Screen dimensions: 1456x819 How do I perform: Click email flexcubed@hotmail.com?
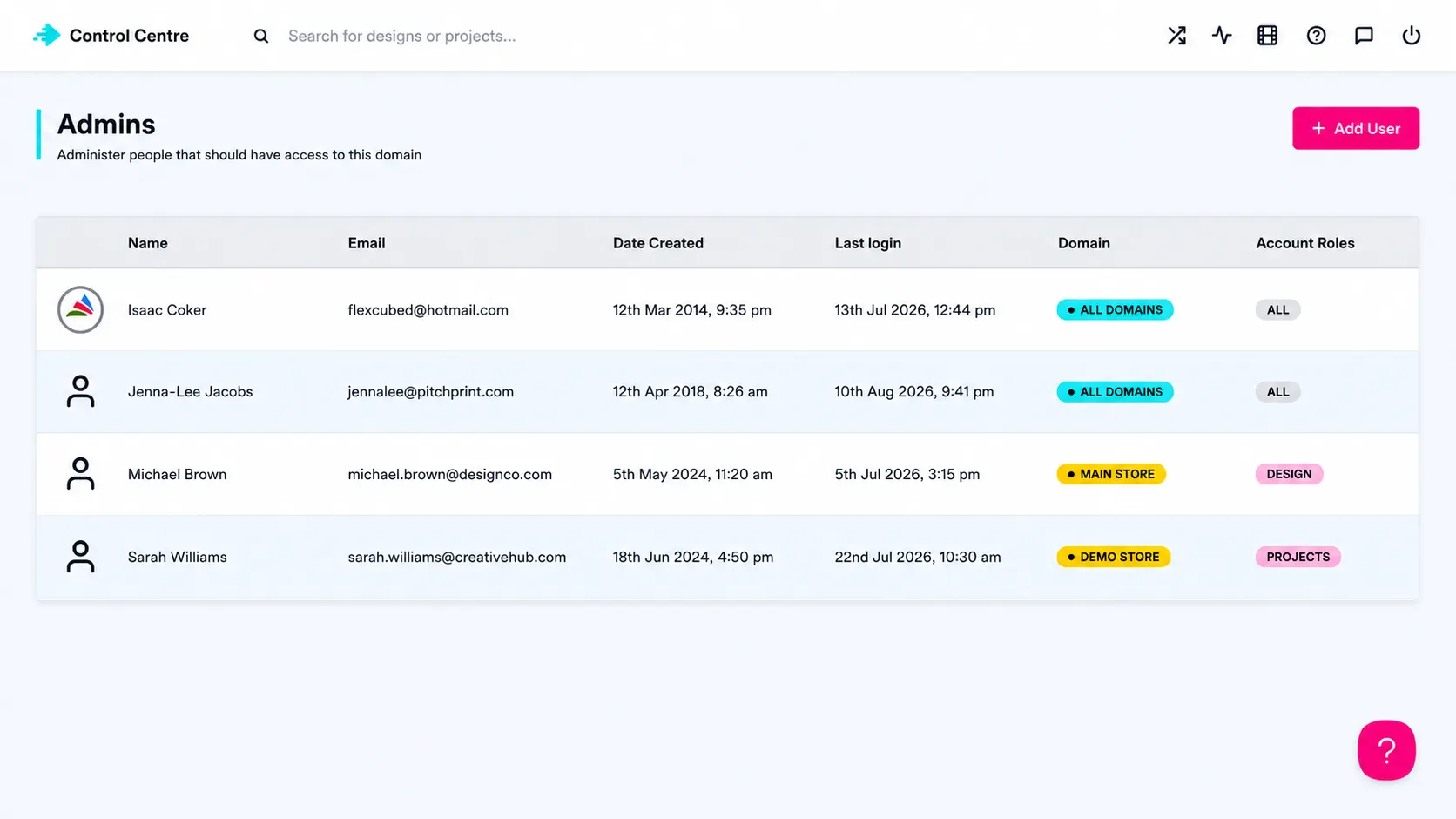[428, 309]
